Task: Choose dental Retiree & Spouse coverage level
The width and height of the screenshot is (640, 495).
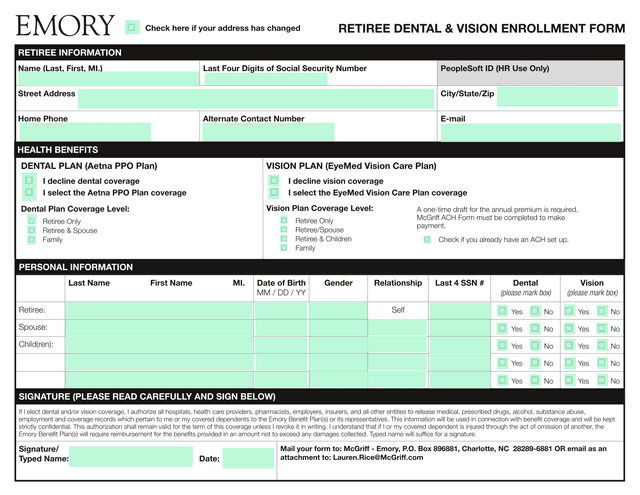Action: [x=32, y=230]
